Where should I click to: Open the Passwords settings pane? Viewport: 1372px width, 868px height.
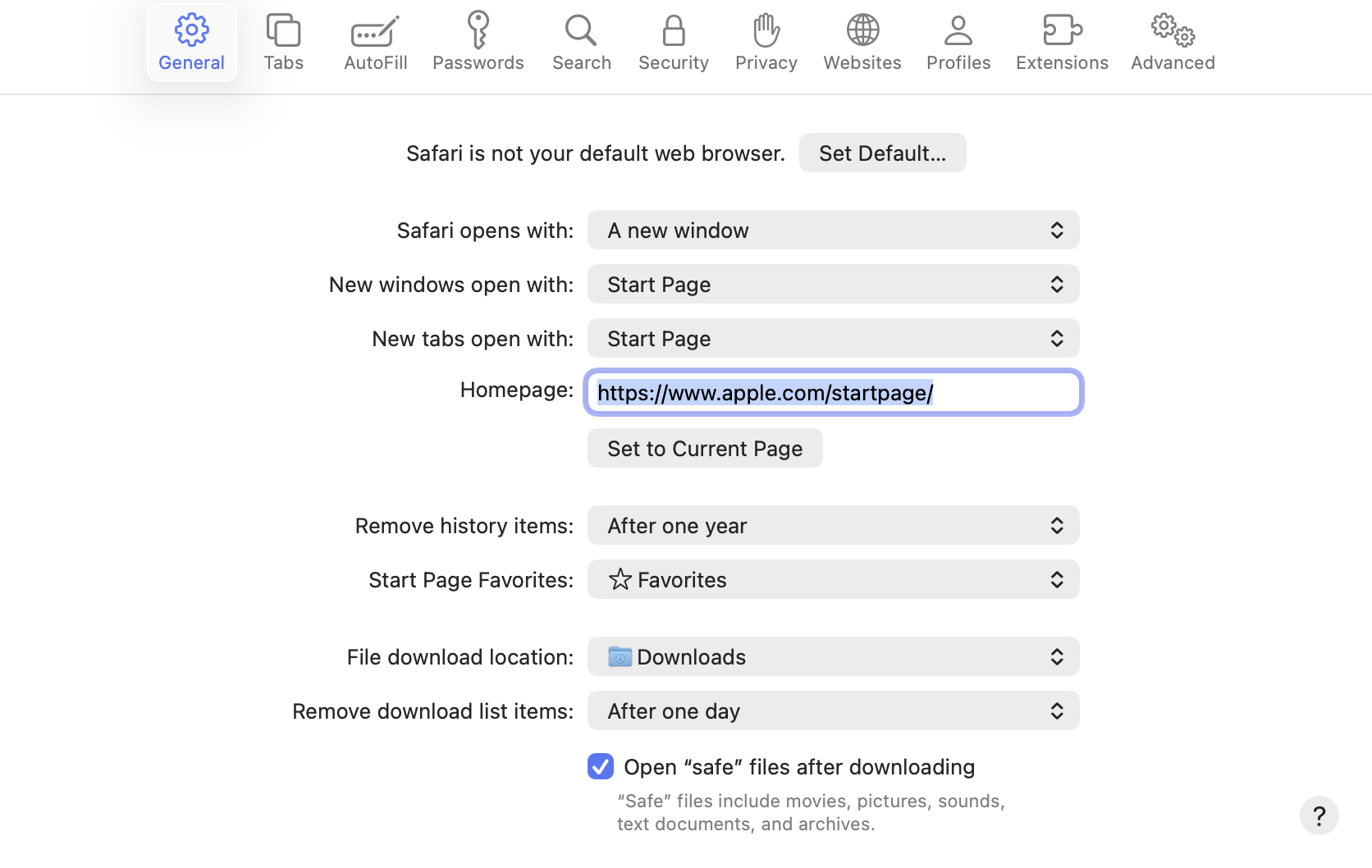coord(478,43)
